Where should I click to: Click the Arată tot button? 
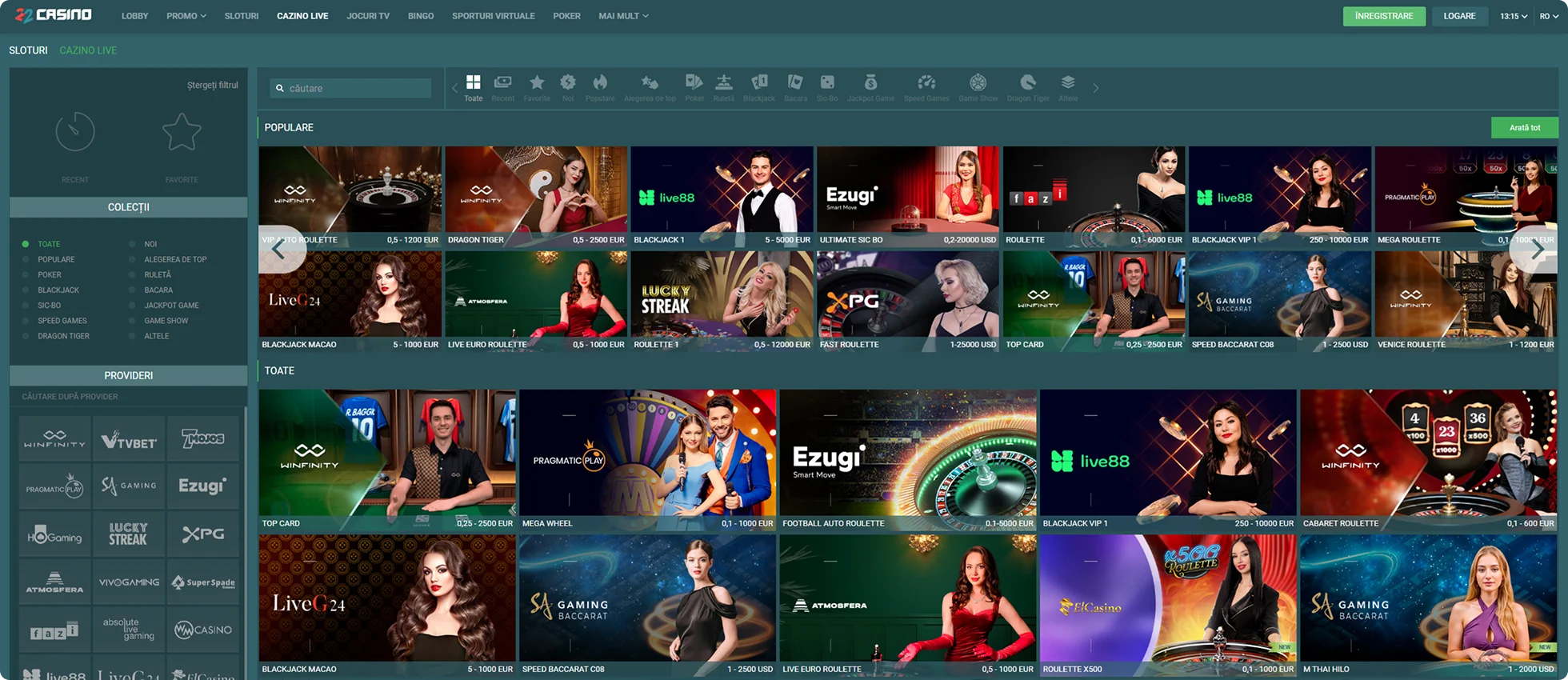(1525, 128)
